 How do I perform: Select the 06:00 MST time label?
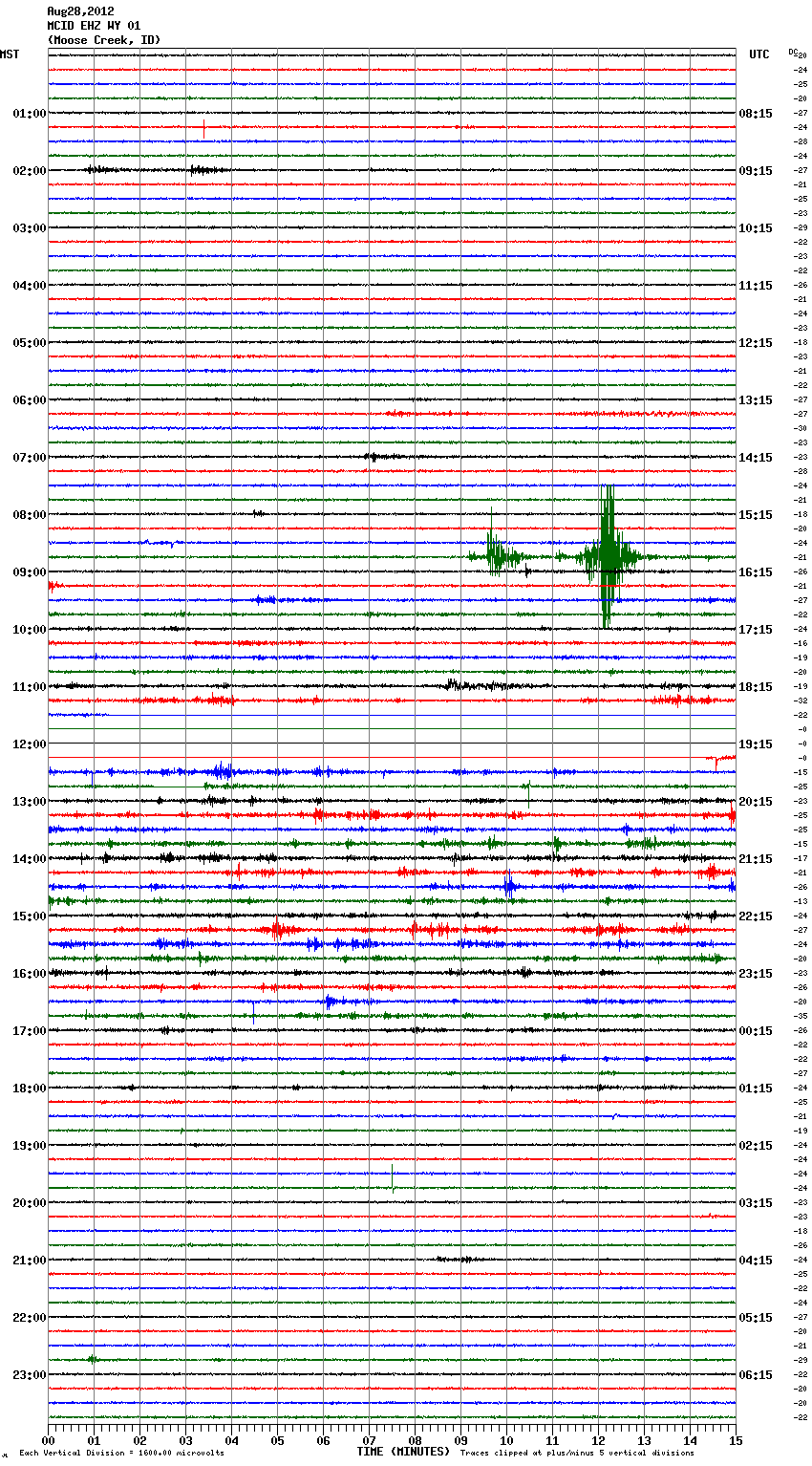coord(30,400)
